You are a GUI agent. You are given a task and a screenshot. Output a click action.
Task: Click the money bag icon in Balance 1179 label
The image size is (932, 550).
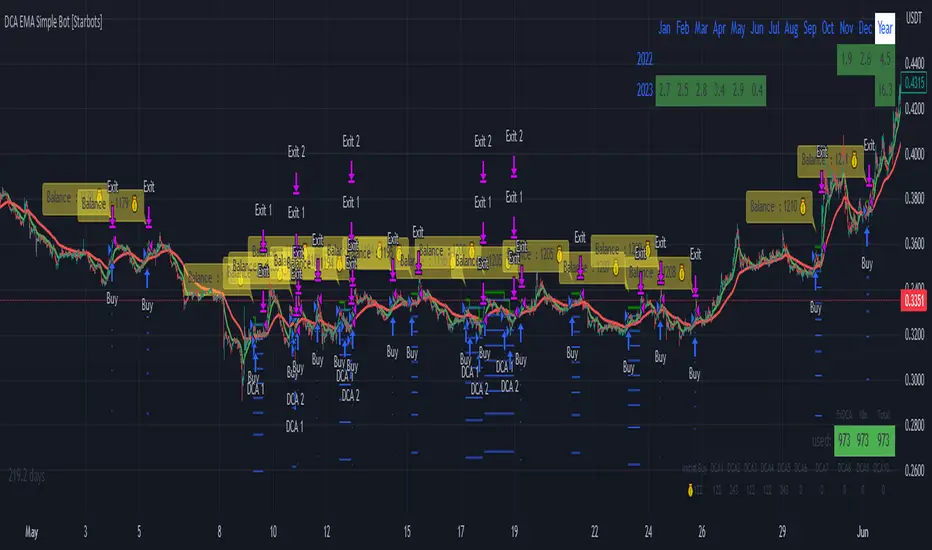click(135, 204)
